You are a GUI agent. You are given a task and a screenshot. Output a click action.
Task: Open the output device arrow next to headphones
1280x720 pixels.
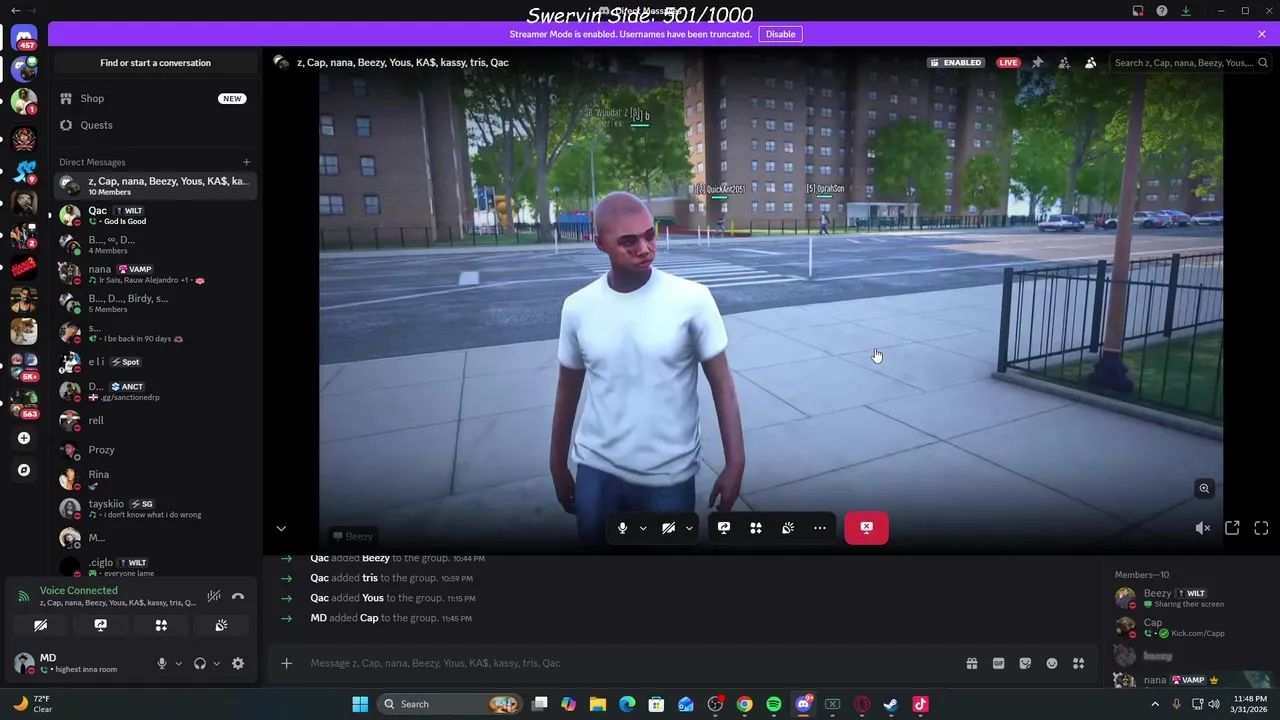tap(216, 663)
